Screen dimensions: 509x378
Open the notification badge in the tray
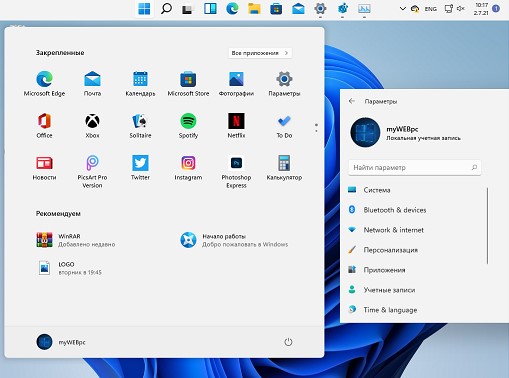coord(496,9)
